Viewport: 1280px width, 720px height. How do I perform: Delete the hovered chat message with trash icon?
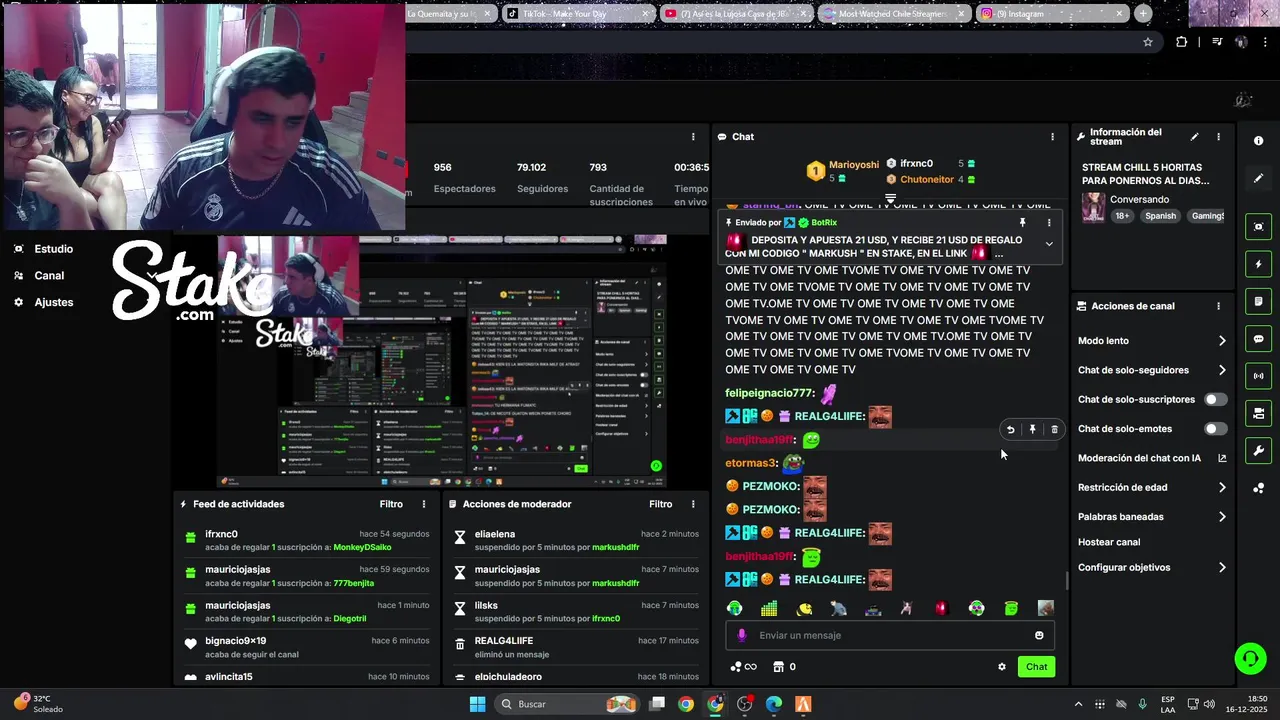pos(1054,430)
